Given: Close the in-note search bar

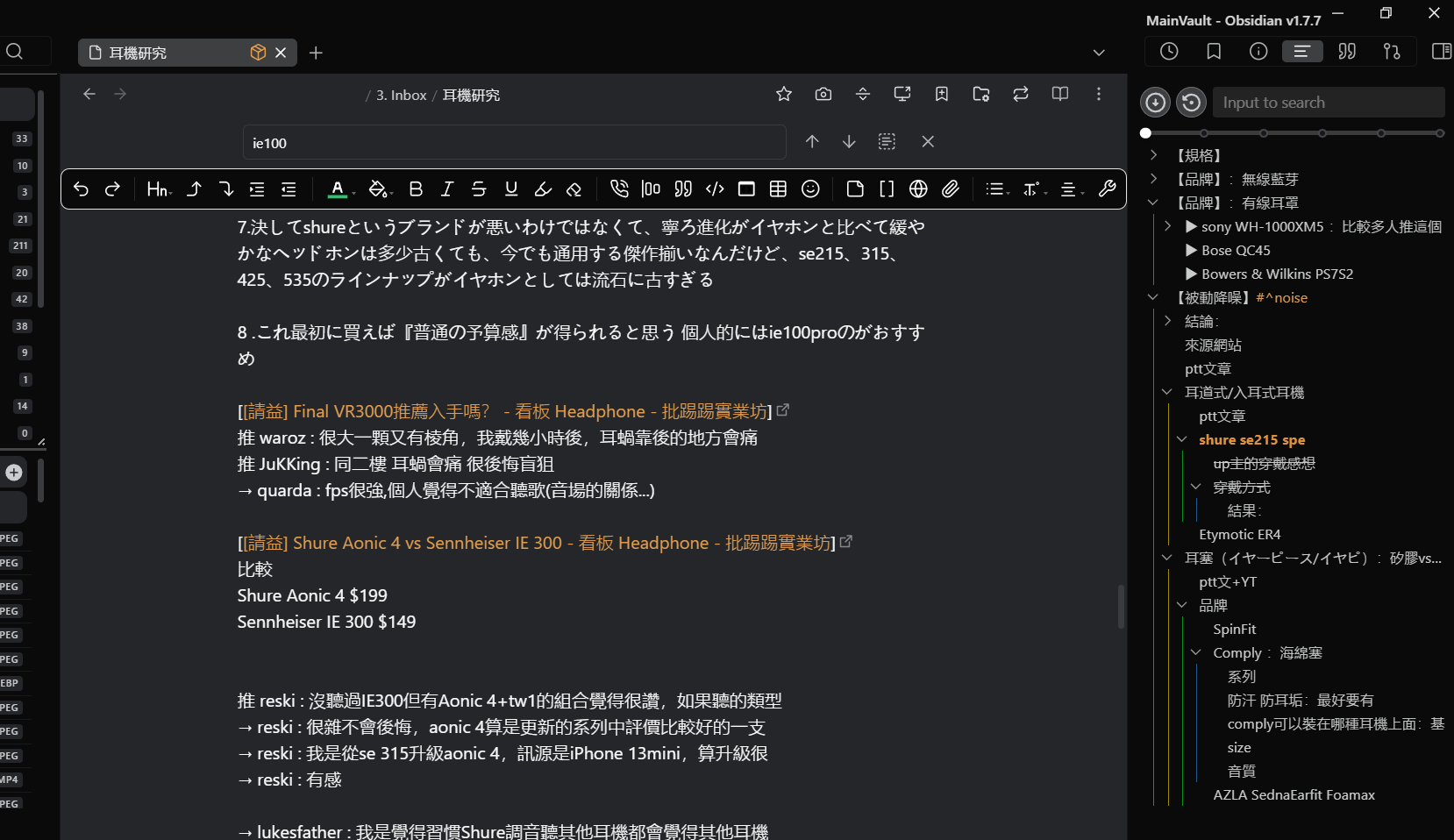Looking at the screenshot, I should click(928, 141).
